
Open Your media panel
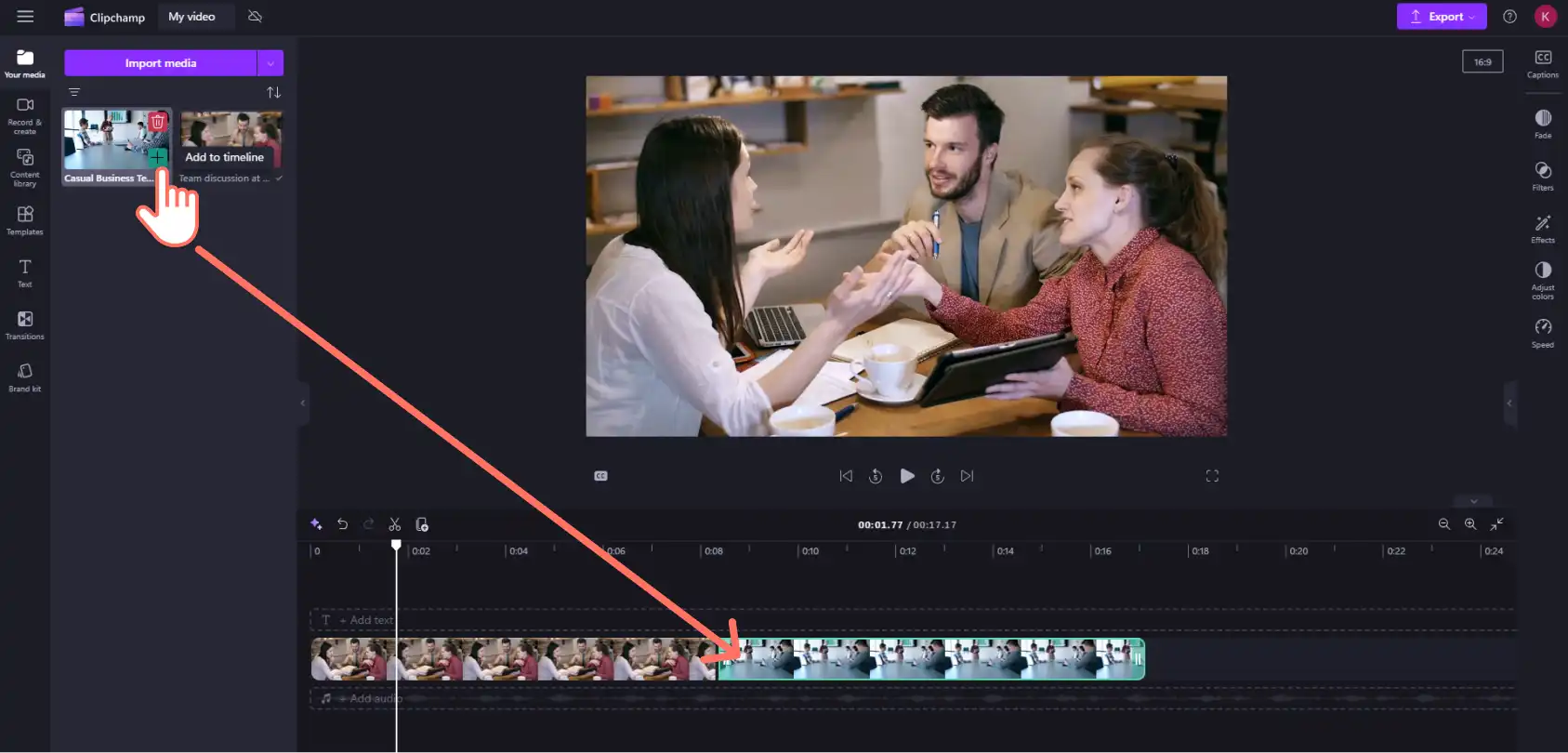pos(25,63)
